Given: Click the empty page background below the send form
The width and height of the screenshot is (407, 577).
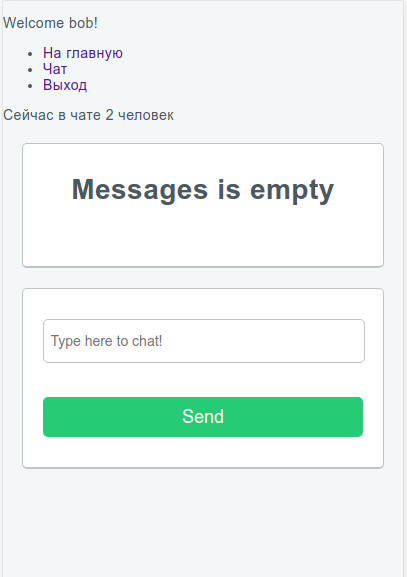Looking at the screenshot, I should 203,523.
